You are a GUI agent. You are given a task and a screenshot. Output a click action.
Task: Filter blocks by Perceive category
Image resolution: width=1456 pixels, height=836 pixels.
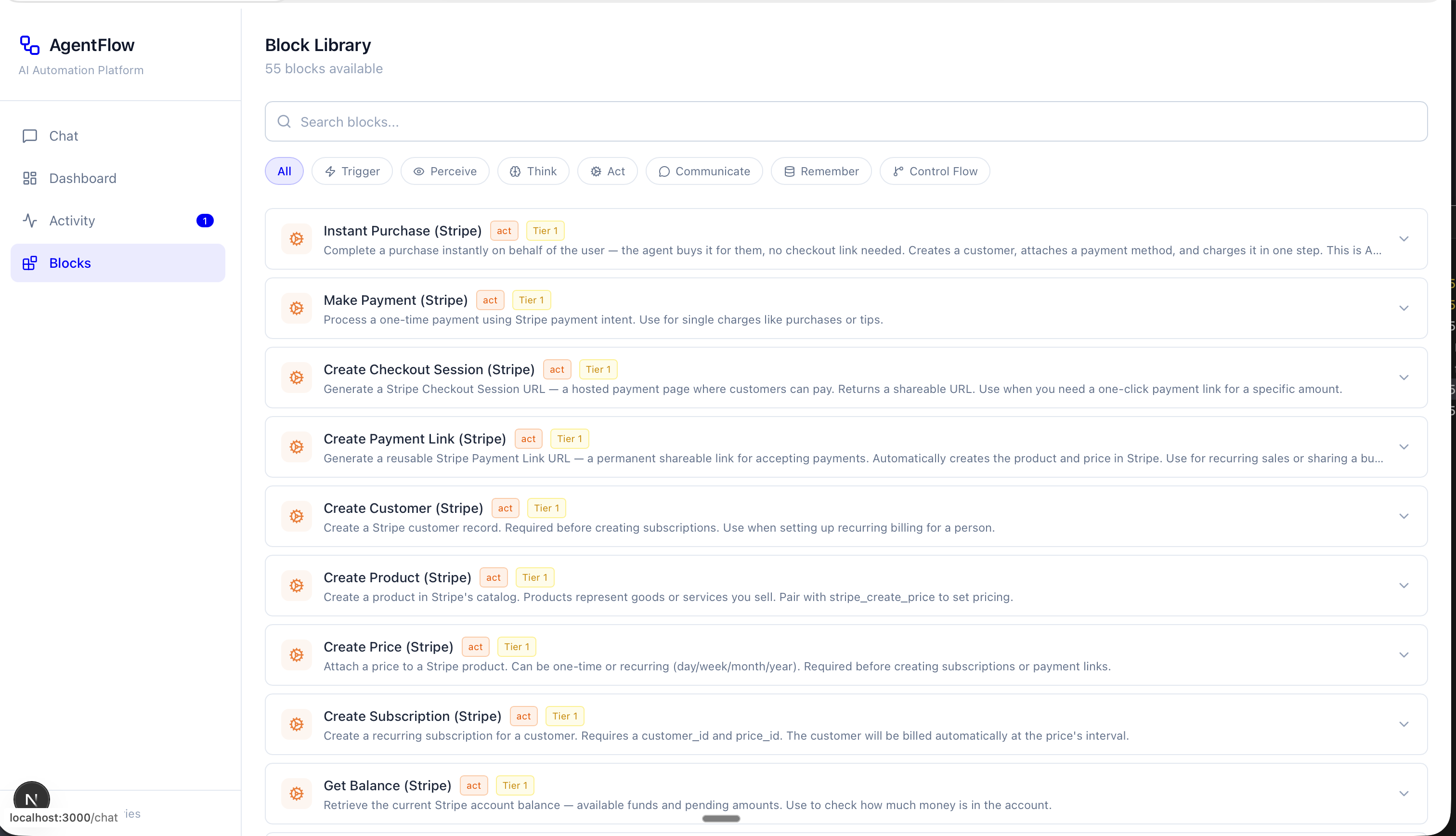point(445,171)
